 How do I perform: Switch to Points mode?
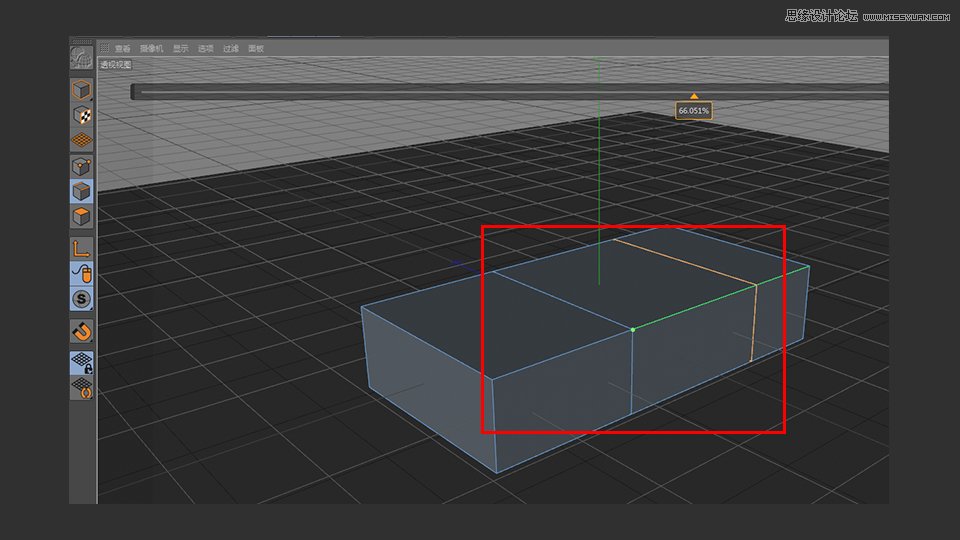[81, 167]
